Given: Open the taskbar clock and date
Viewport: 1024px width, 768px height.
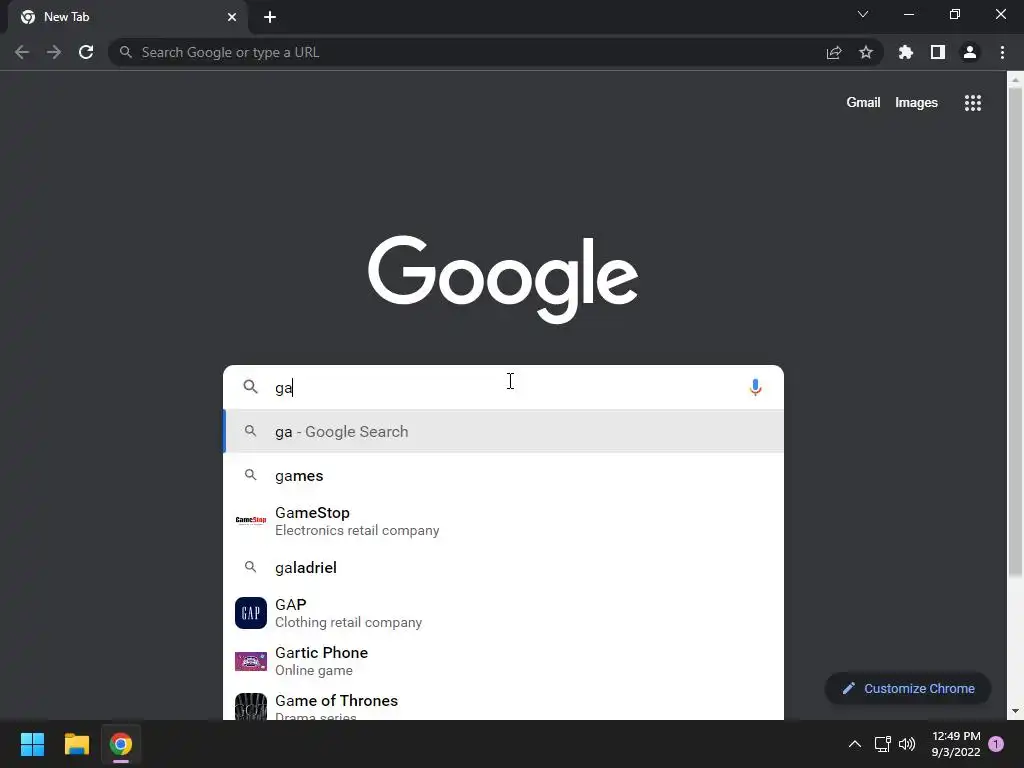Looking at the screenshot, I should click(x=956, y=744).
